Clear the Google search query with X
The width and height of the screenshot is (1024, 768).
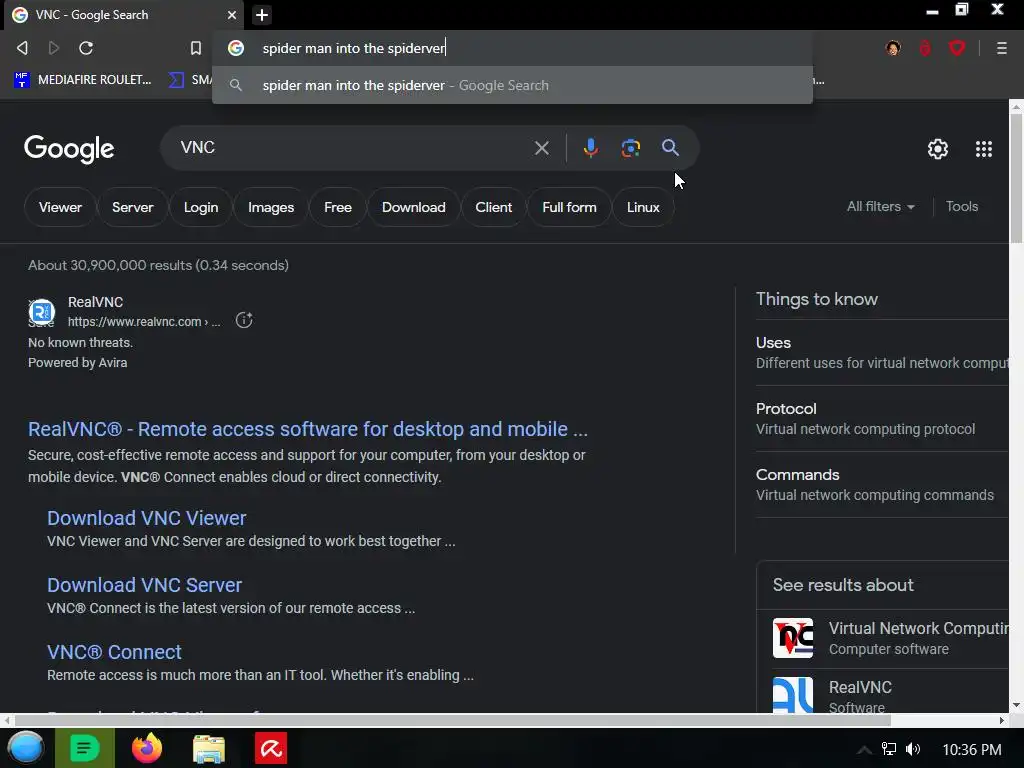click(541, 148)
